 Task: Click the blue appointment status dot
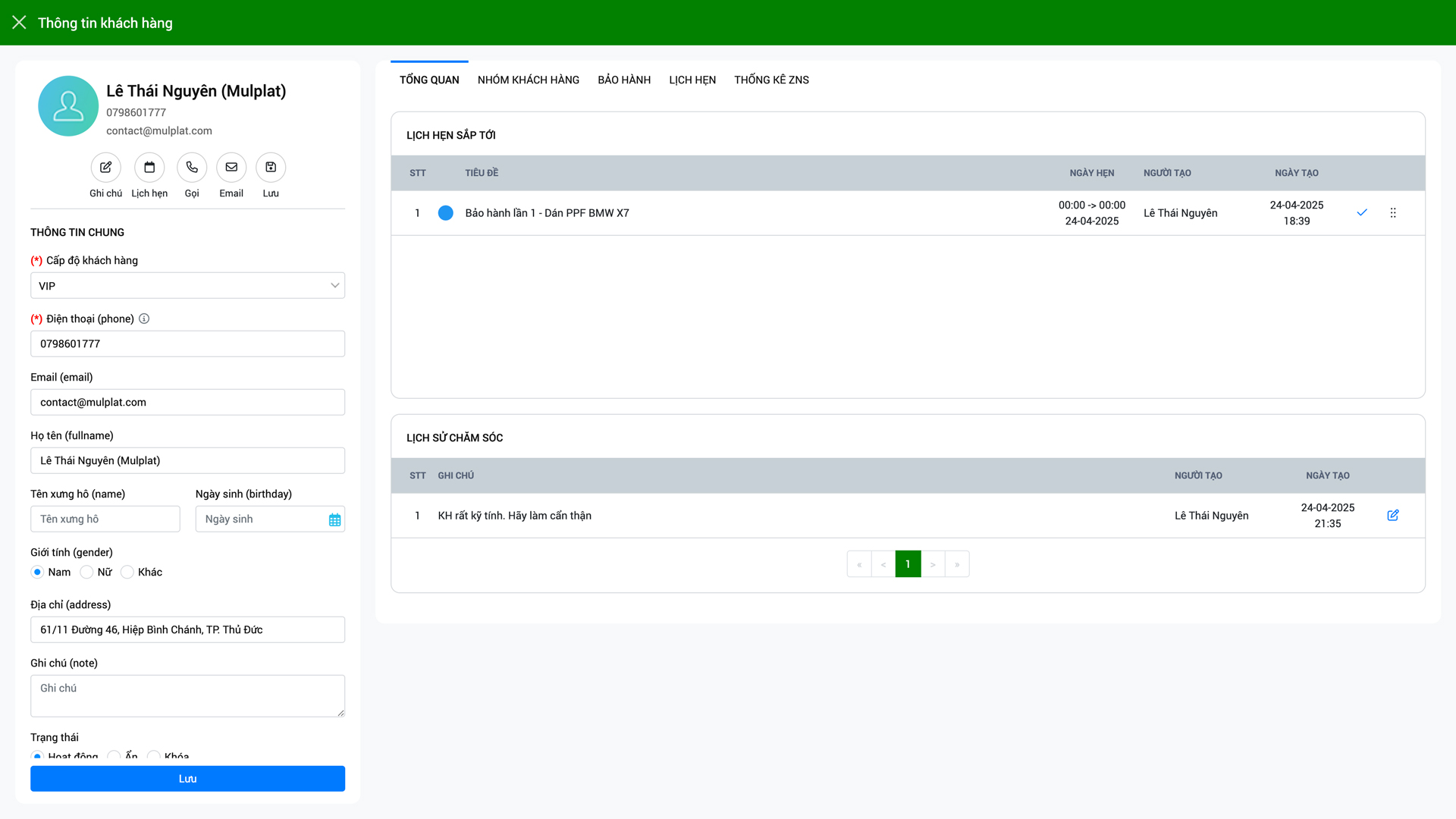pos(446,213)
